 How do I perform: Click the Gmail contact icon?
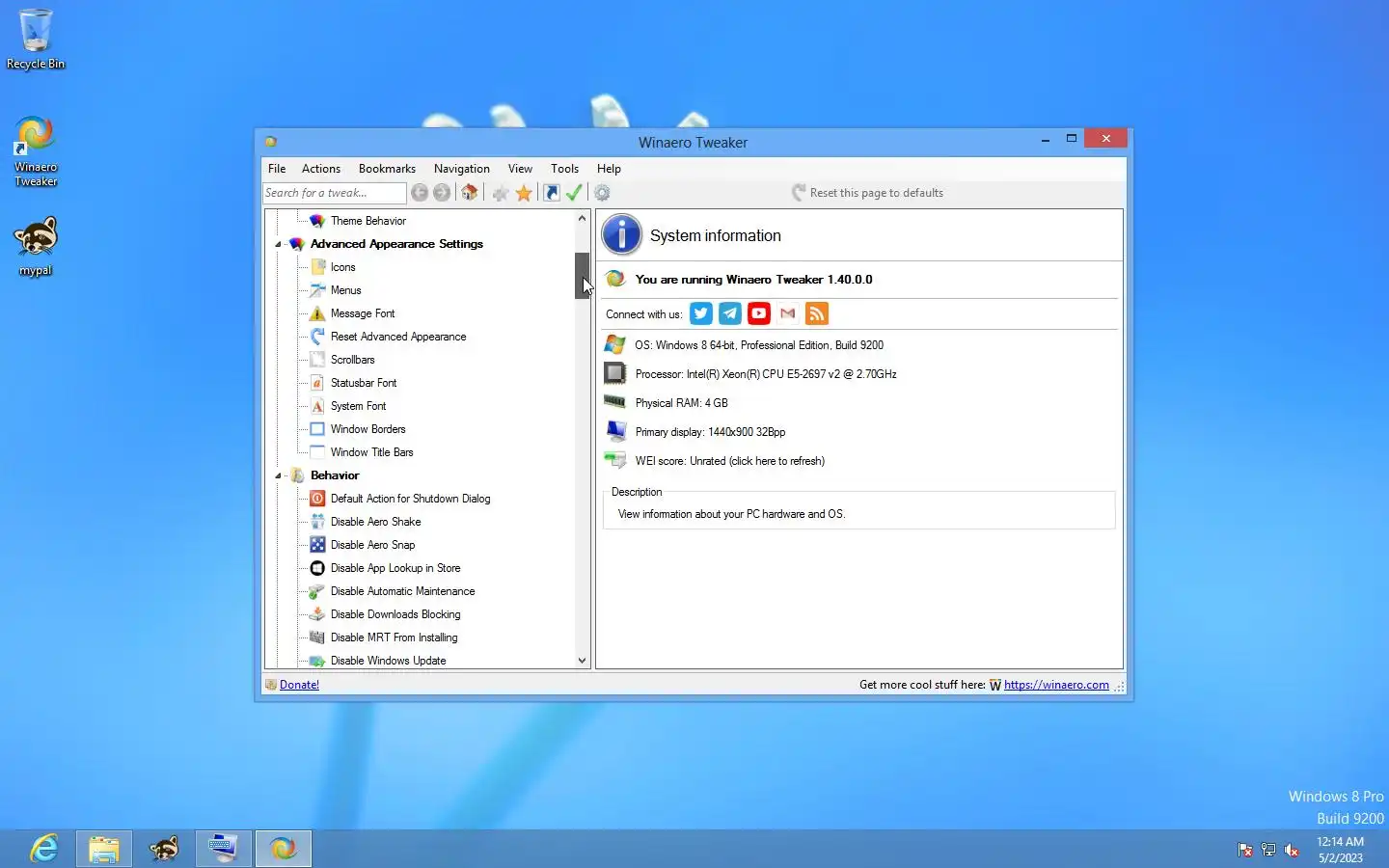click(x=788, y=313)
